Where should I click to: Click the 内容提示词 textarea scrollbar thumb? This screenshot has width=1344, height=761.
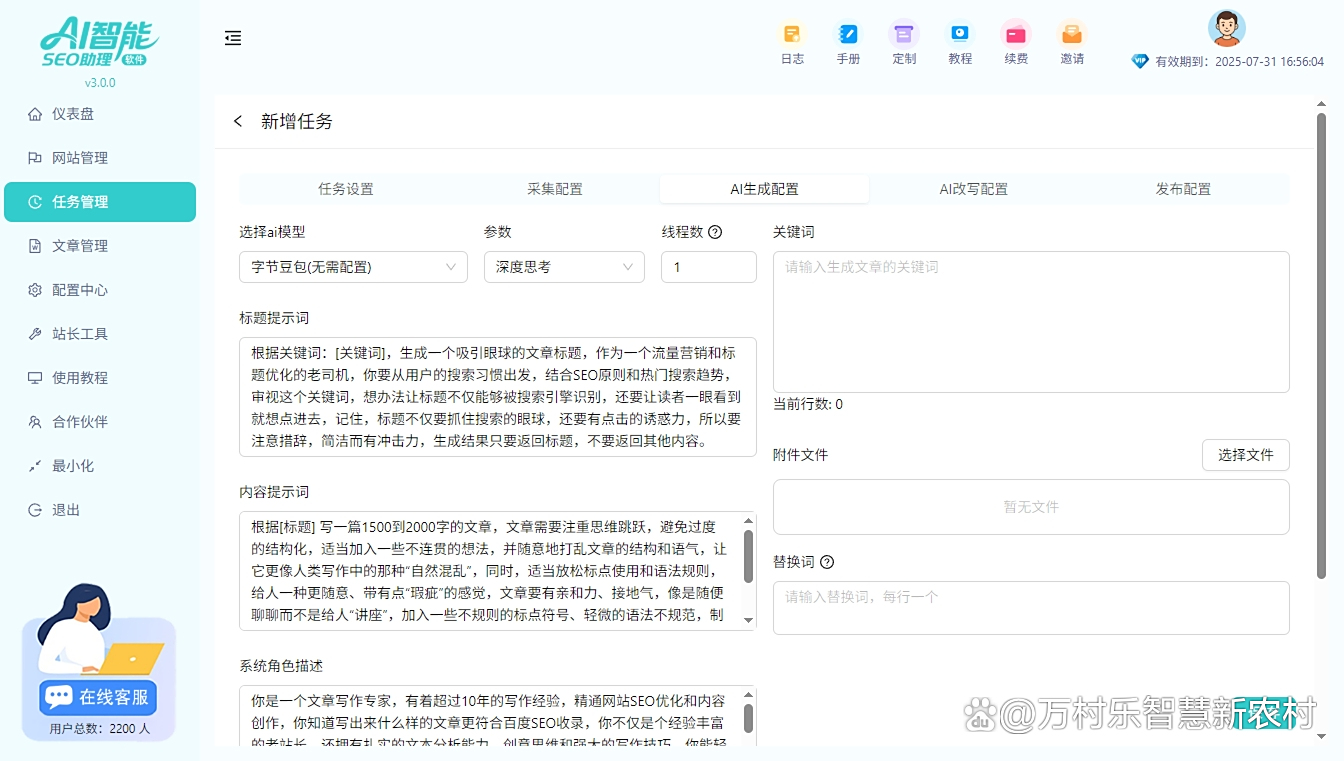coord(749,557)
